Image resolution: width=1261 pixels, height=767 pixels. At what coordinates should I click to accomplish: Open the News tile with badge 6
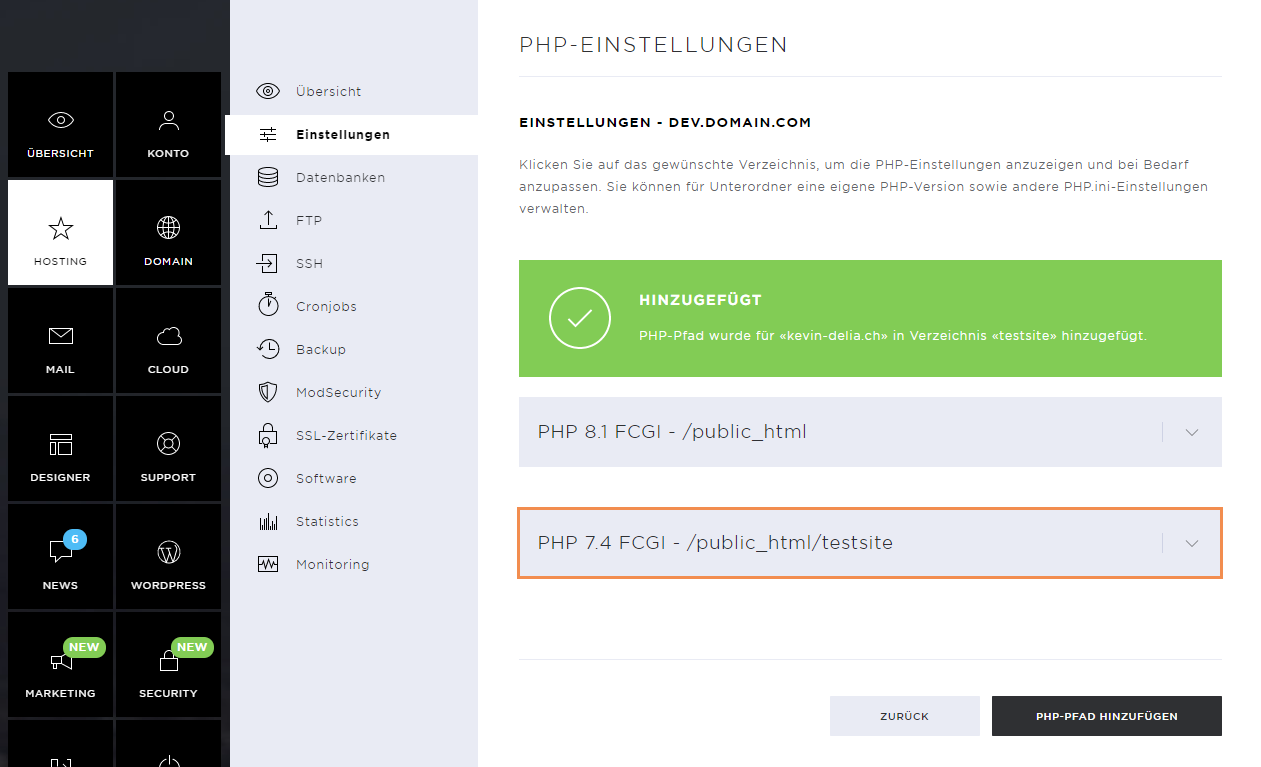pyautogui.click(x=60, y=557)
